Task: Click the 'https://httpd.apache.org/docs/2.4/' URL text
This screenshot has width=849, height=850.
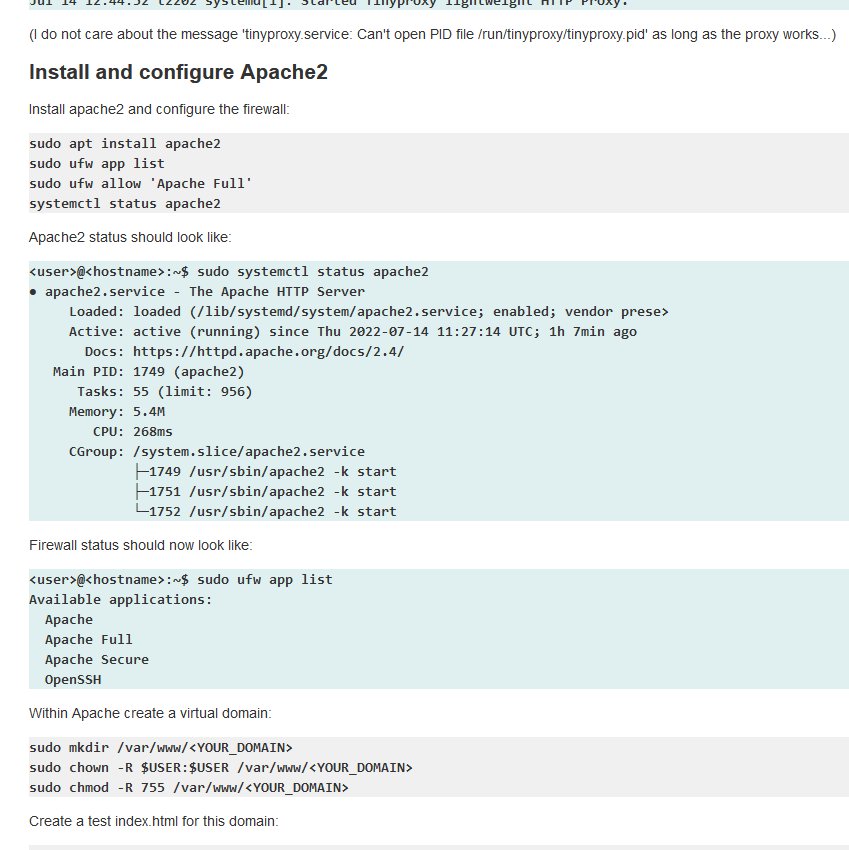Action: point(268,352)
